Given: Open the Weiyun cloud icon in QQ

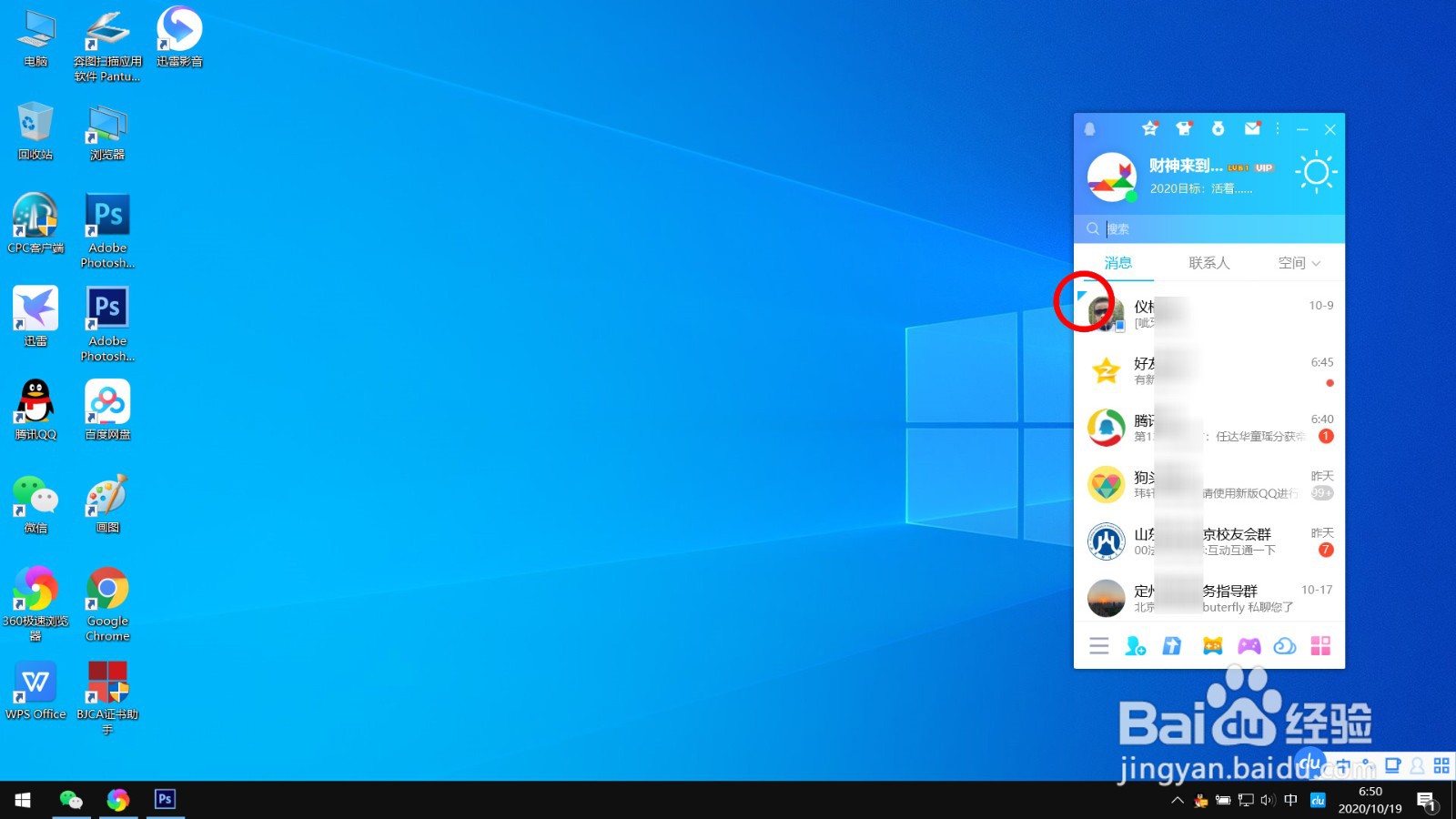Looking at the screenshot, I should (1285, 646).
